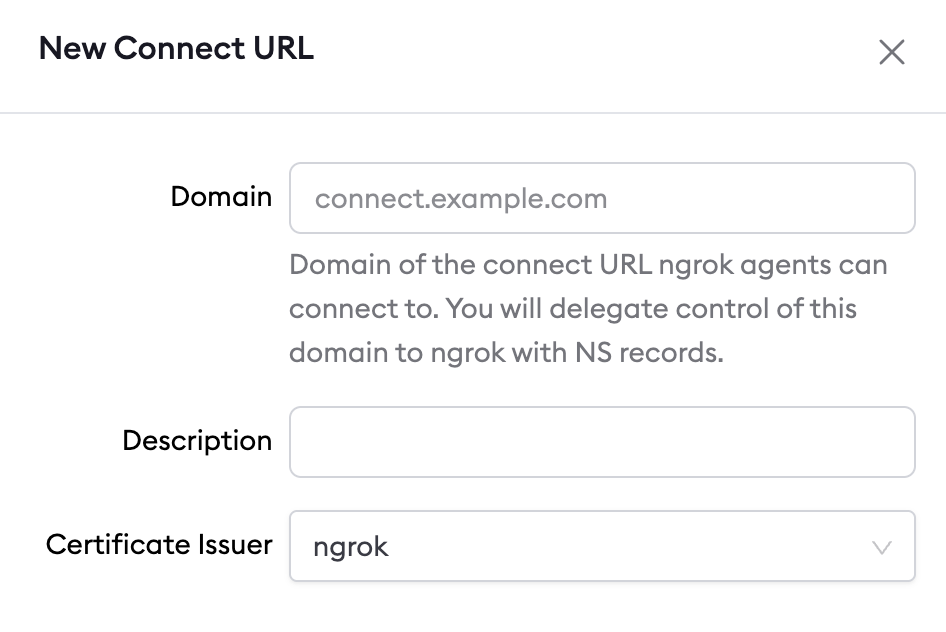The height and width of the screenshot is (632, 946).
Task: Click the chevron arrow in Certificate Issuer
Action: [881, 548]
